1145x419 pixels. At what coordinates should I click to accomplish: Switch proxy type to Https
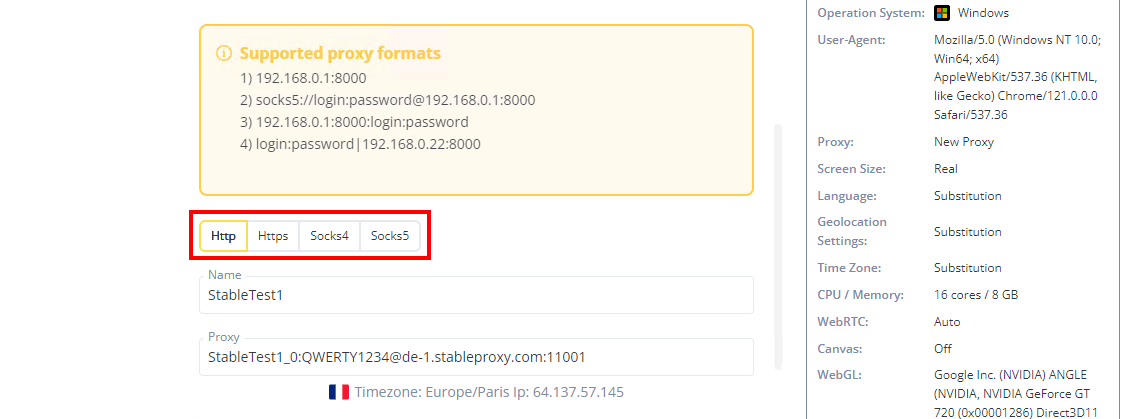[273, 236]
